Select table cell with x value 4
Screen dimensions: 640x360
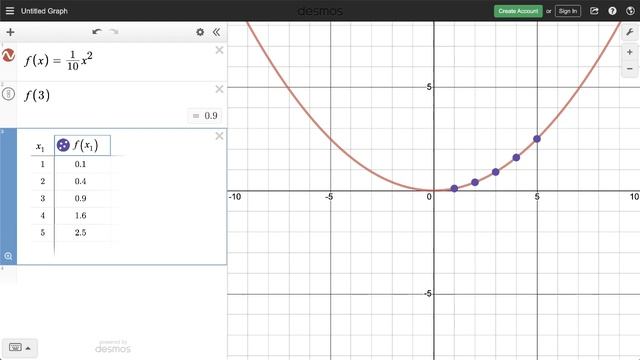(x=42, y=216)
